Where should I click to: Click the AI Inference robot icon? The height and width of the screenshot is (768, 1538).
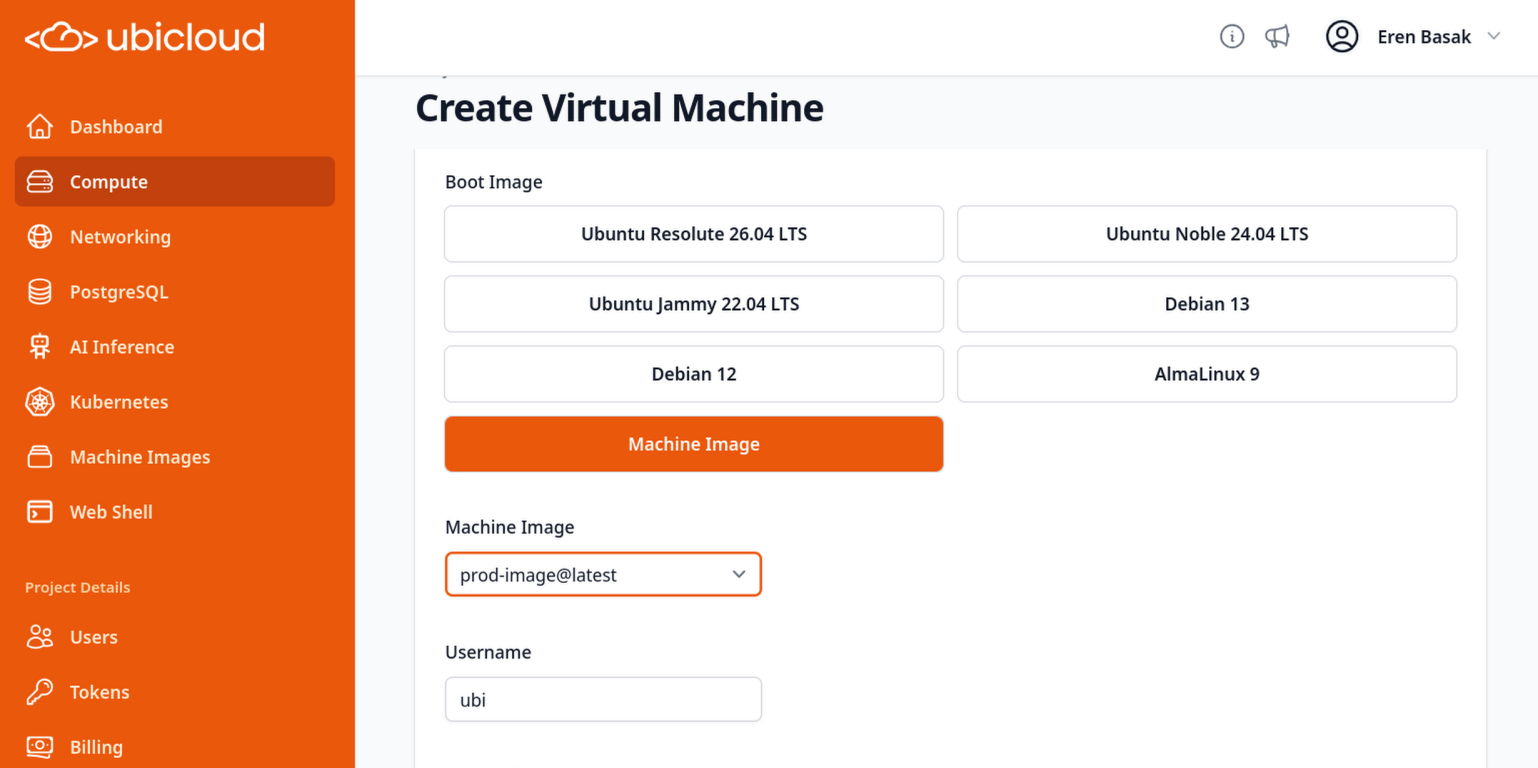pos(39,347)
